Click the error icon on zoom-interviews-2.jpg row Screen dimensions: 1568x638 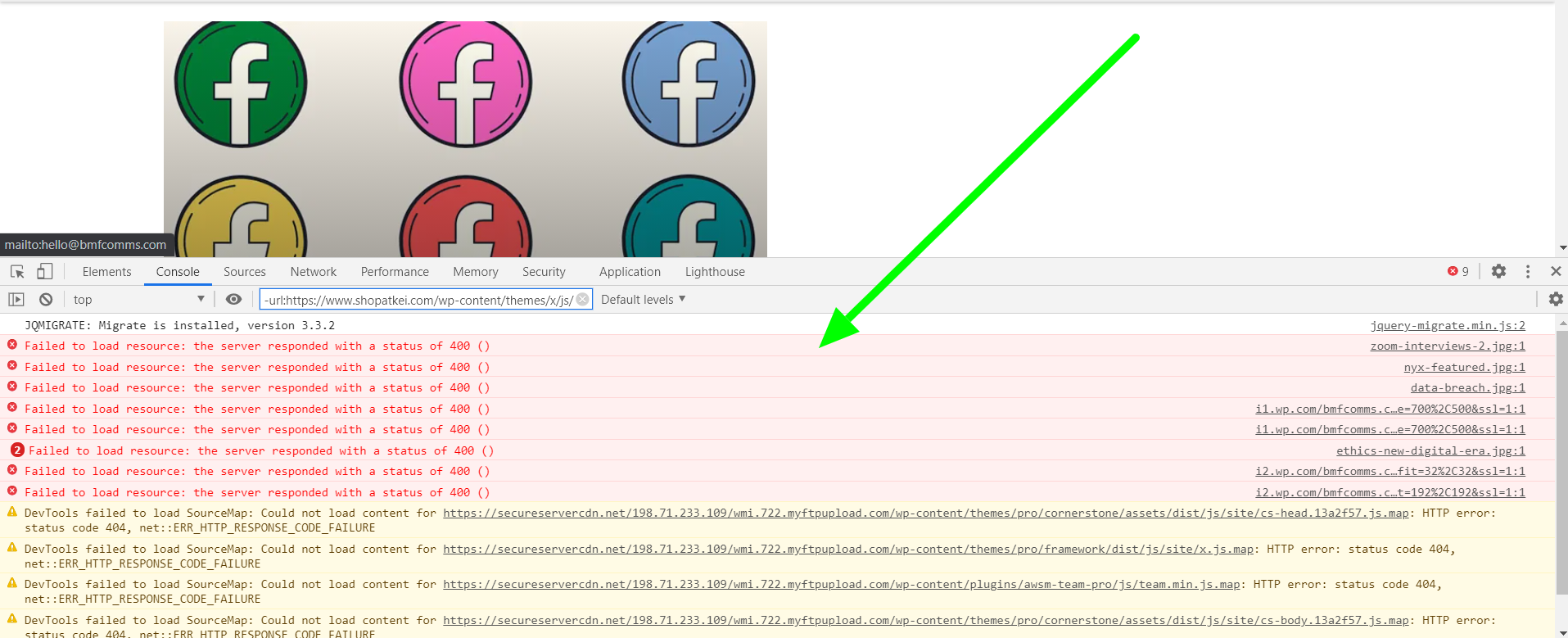pos(12,345)
